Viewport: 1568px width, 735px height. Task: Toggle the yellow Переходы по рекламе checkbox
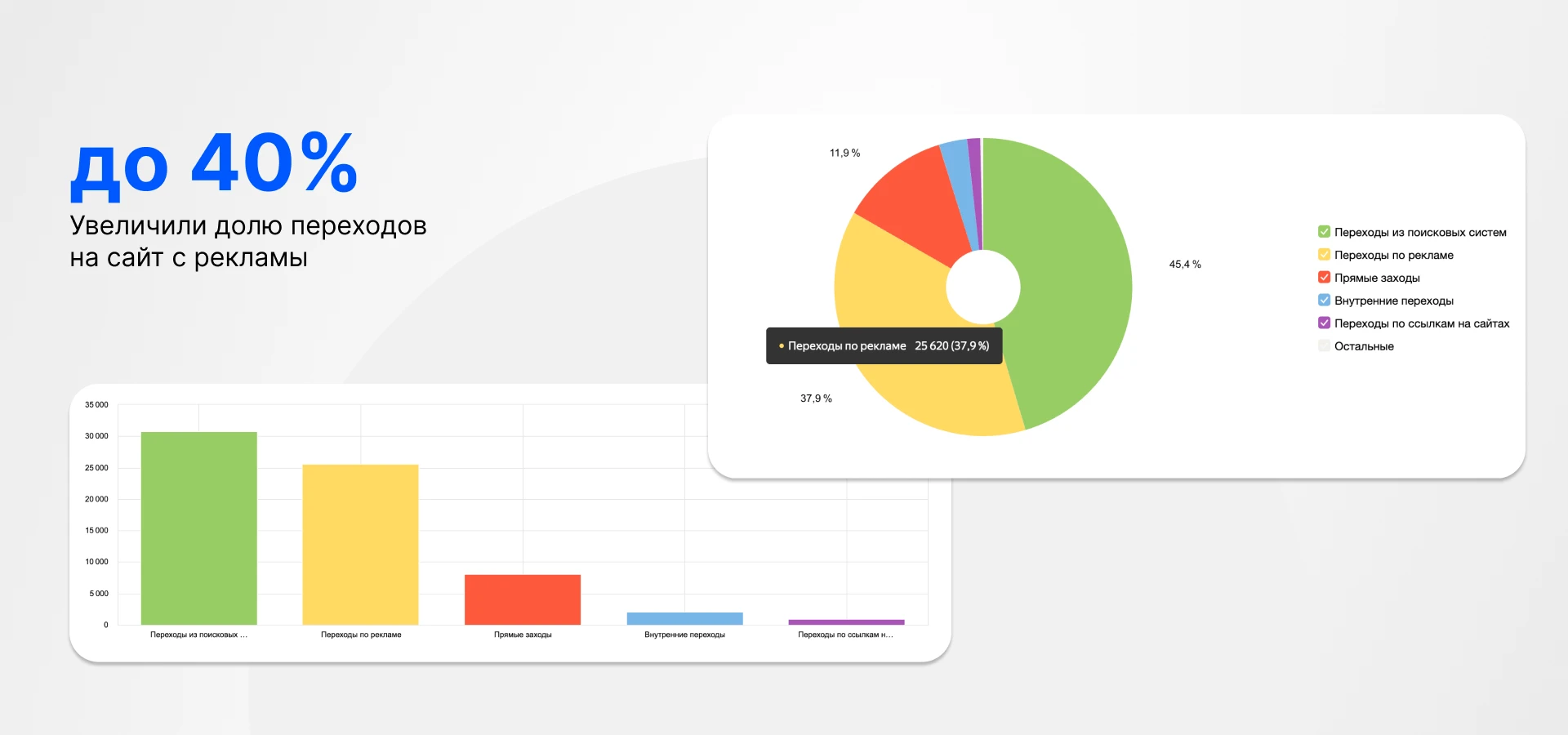click(1324, 255)
